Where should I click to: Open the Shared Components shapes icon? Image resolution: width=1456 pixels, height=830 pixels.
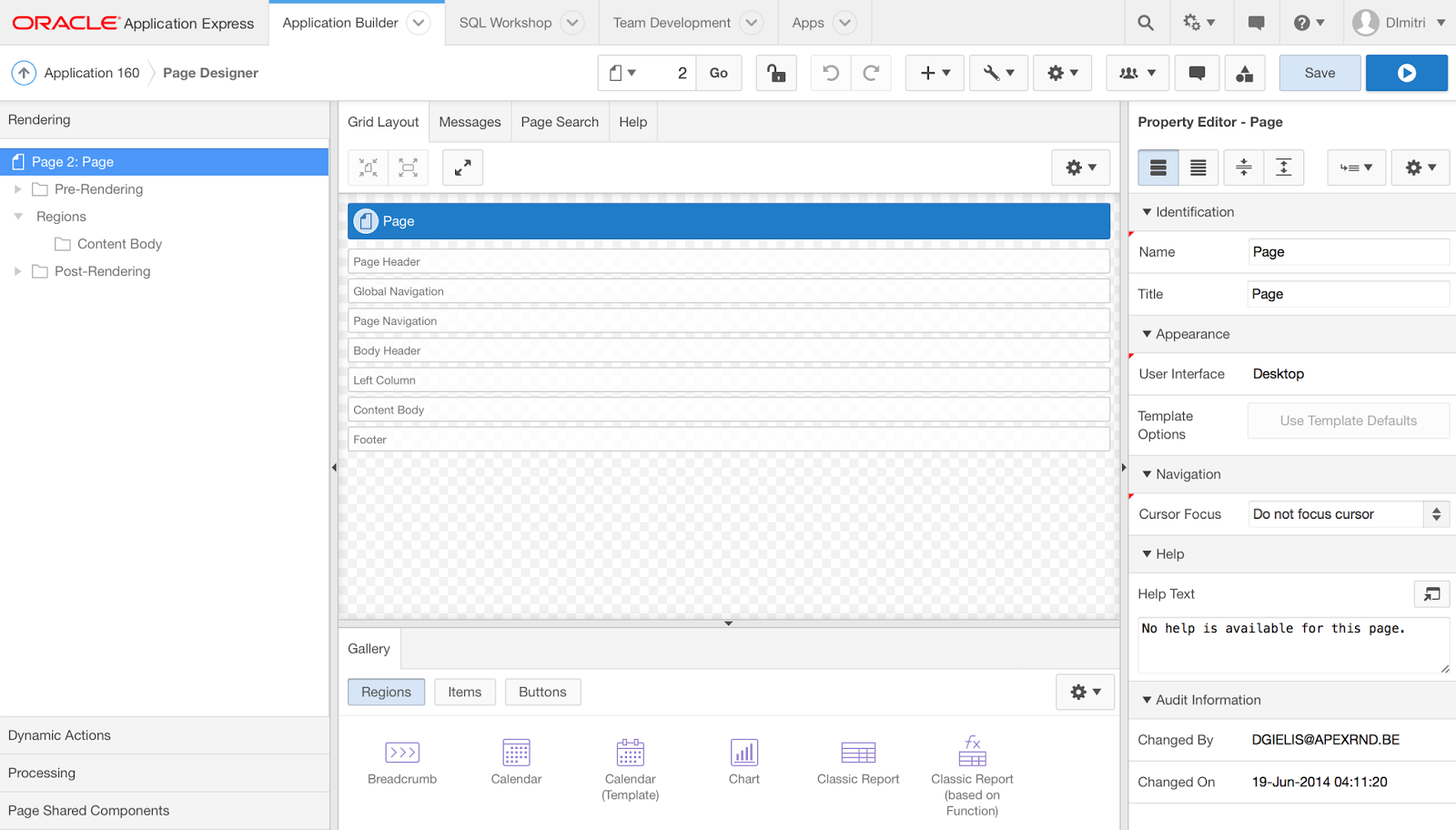(1244, 73)
